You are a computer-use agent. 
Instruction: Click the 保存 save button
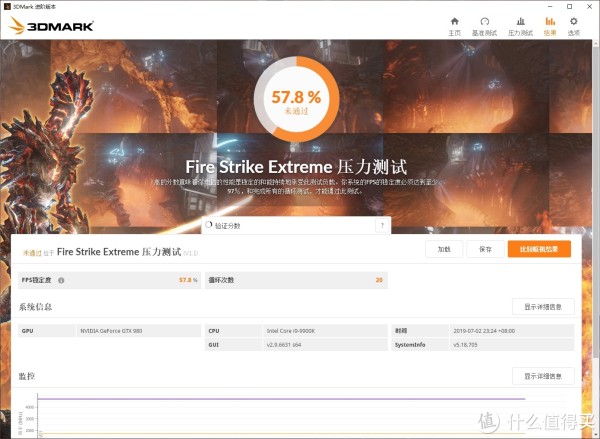point(485,249)
